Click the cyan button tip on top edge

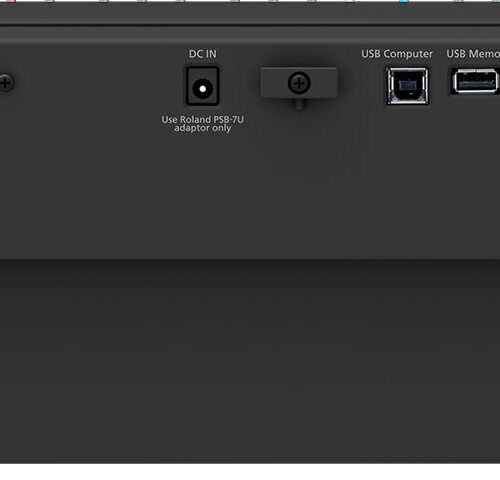pos(404,1)
